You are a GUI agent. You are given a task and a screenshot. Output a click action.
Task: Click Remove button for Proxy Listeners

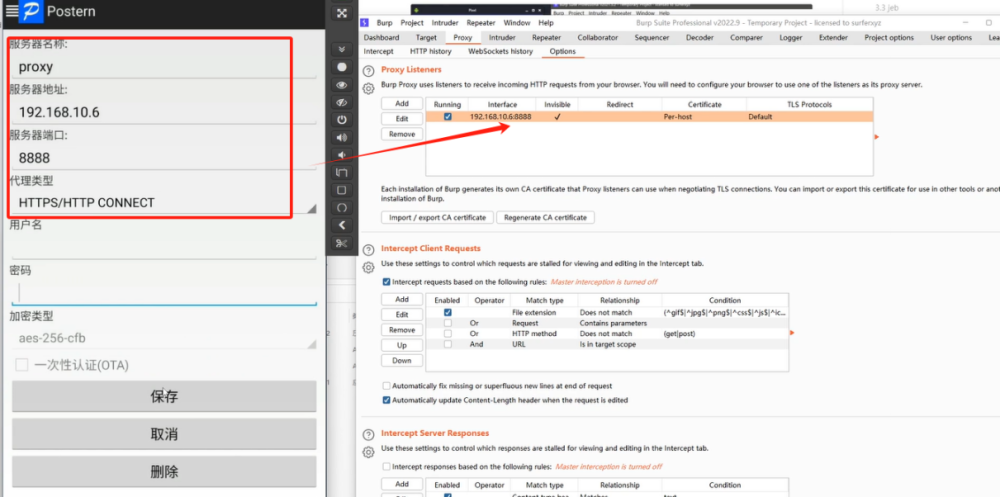point(402,134)
